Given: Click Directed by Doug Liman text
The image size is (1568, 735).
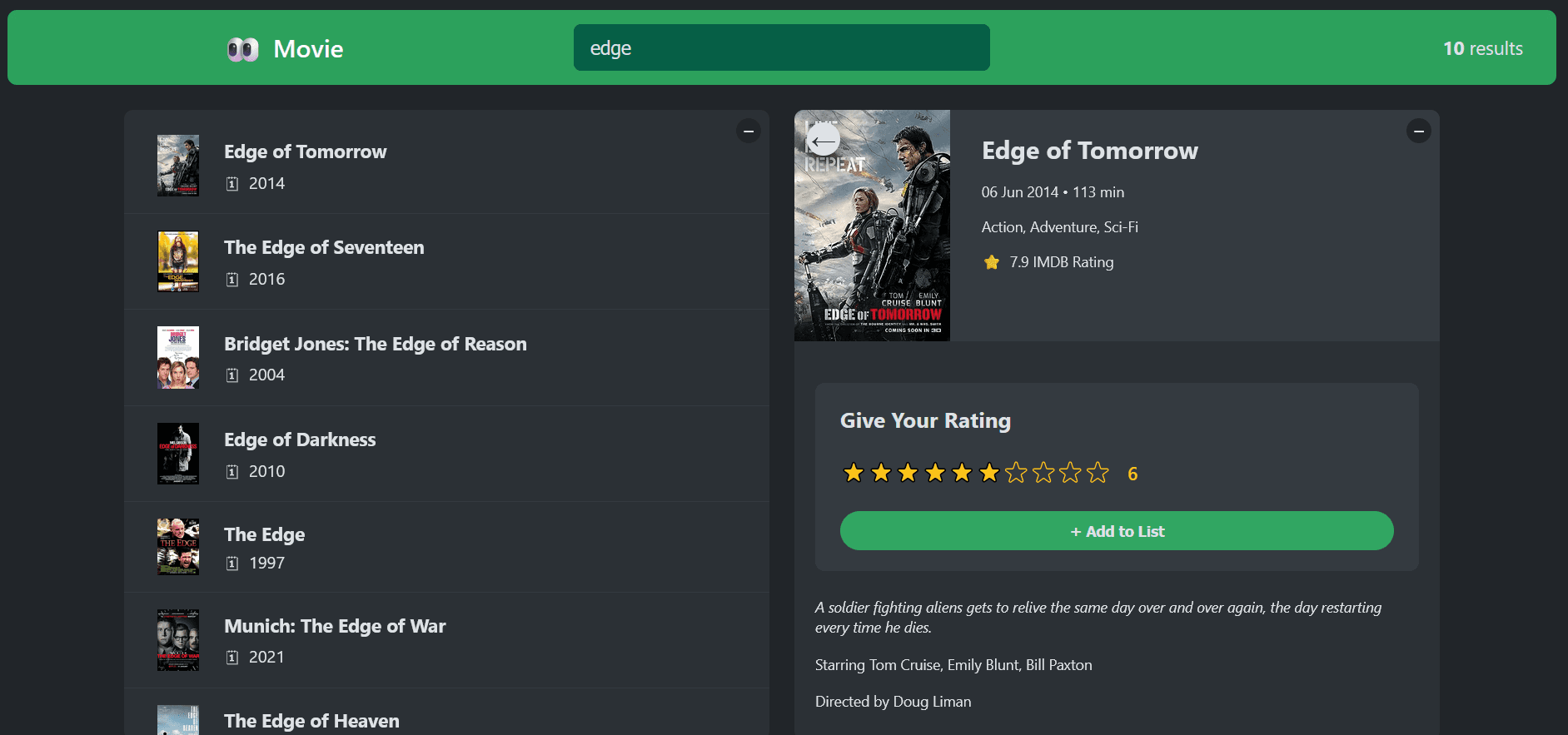Looking at the screenshot, I should point(893,702).
